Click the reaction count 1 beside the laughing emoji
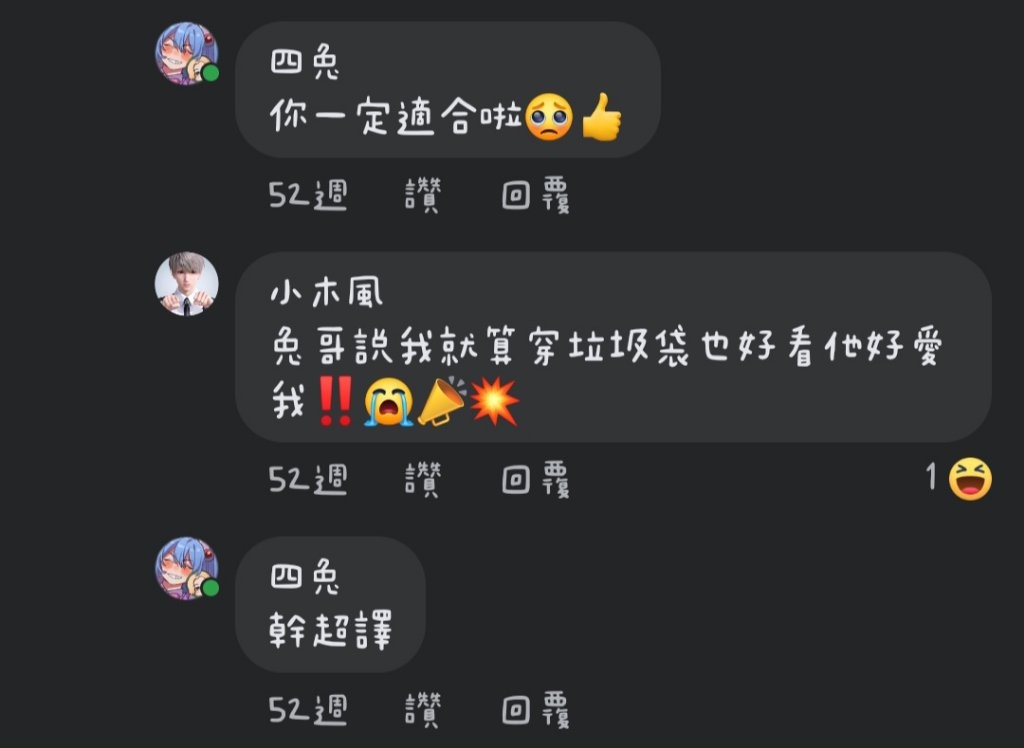 (x=931, y=477)
